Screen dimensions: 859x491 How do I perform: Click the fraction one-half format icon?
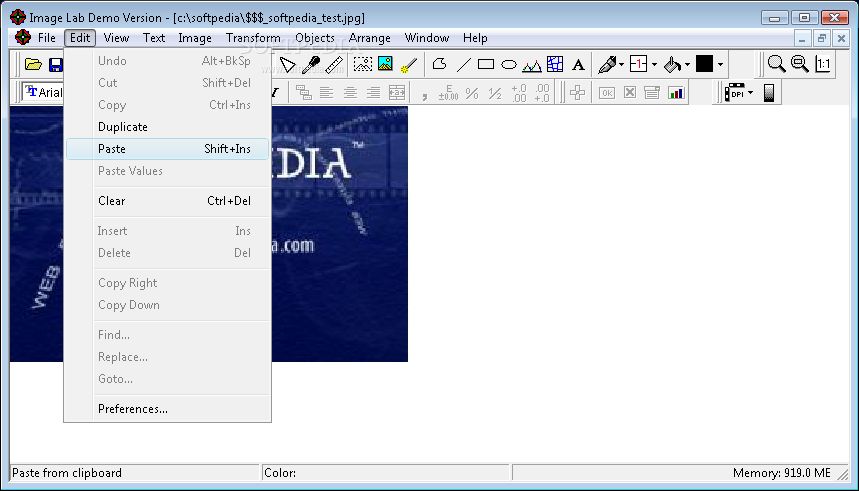tap(495, 93)
